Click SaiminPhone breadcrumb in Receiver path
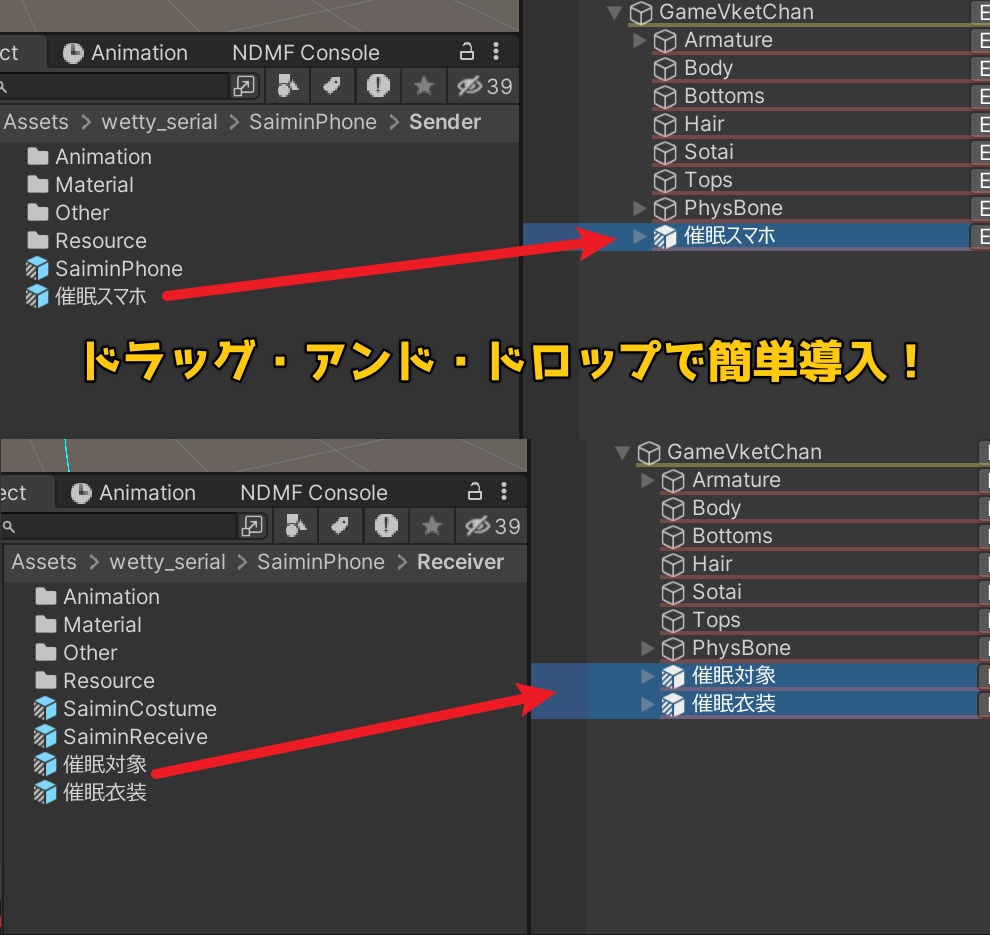Viewport: 990px width, 935px height. [x=321, y=561]
